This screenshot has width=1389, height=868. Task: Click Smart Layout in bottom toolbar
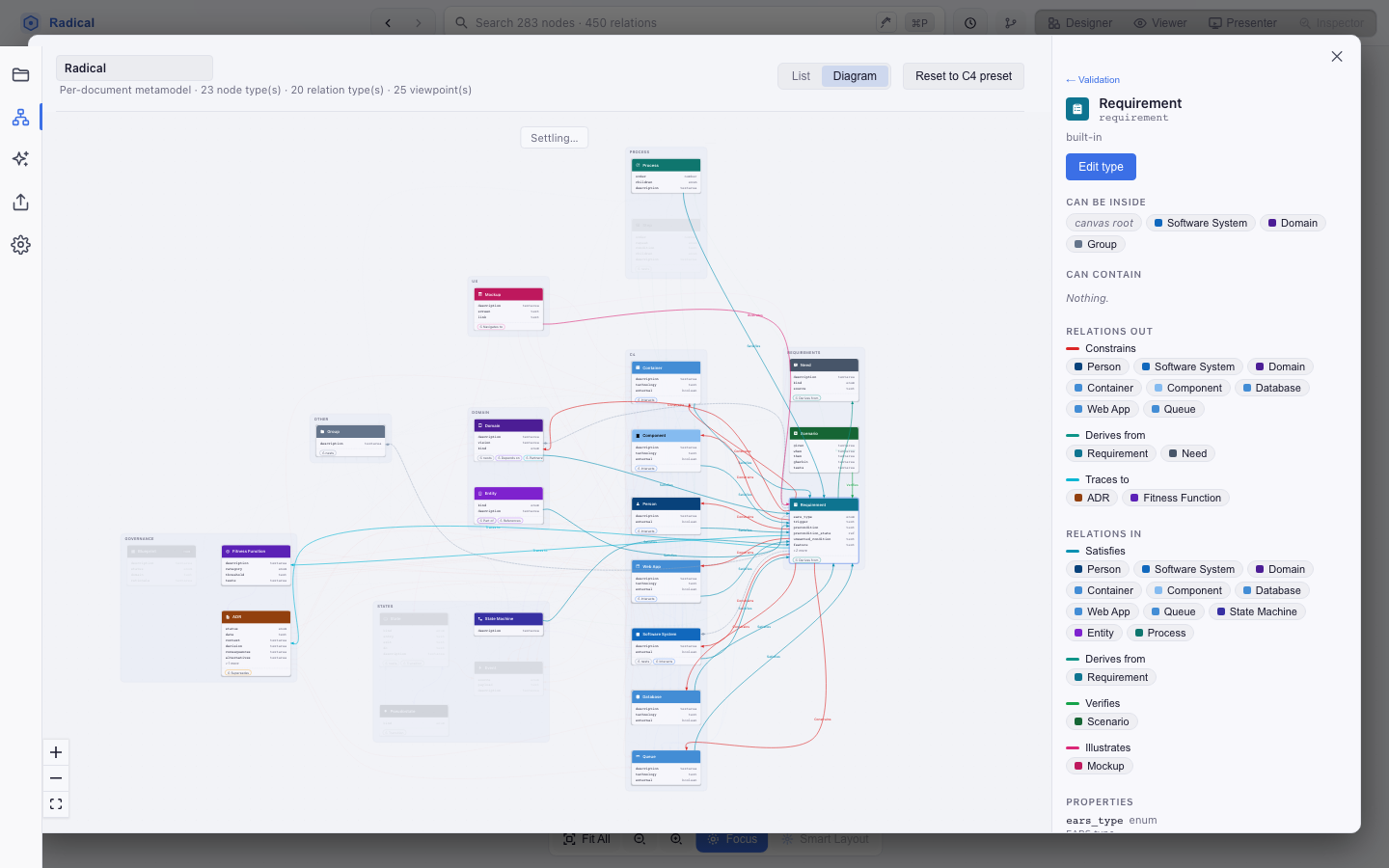tap(826, 839)
